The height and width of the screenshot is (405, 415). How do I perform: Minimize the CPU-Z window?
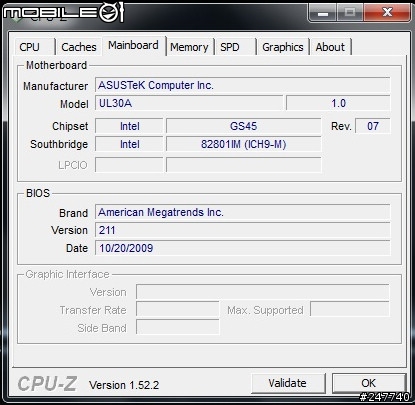click(322, 12)
